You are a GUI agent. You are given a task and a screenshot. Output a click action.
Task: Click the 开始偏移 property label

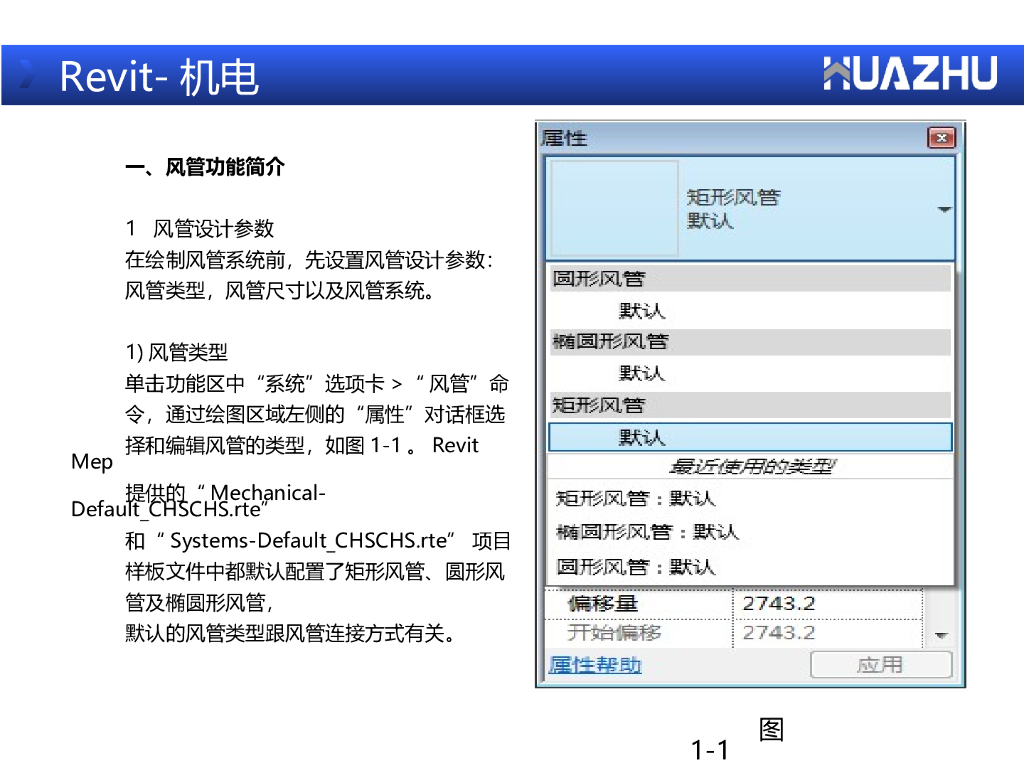[614, 633]
